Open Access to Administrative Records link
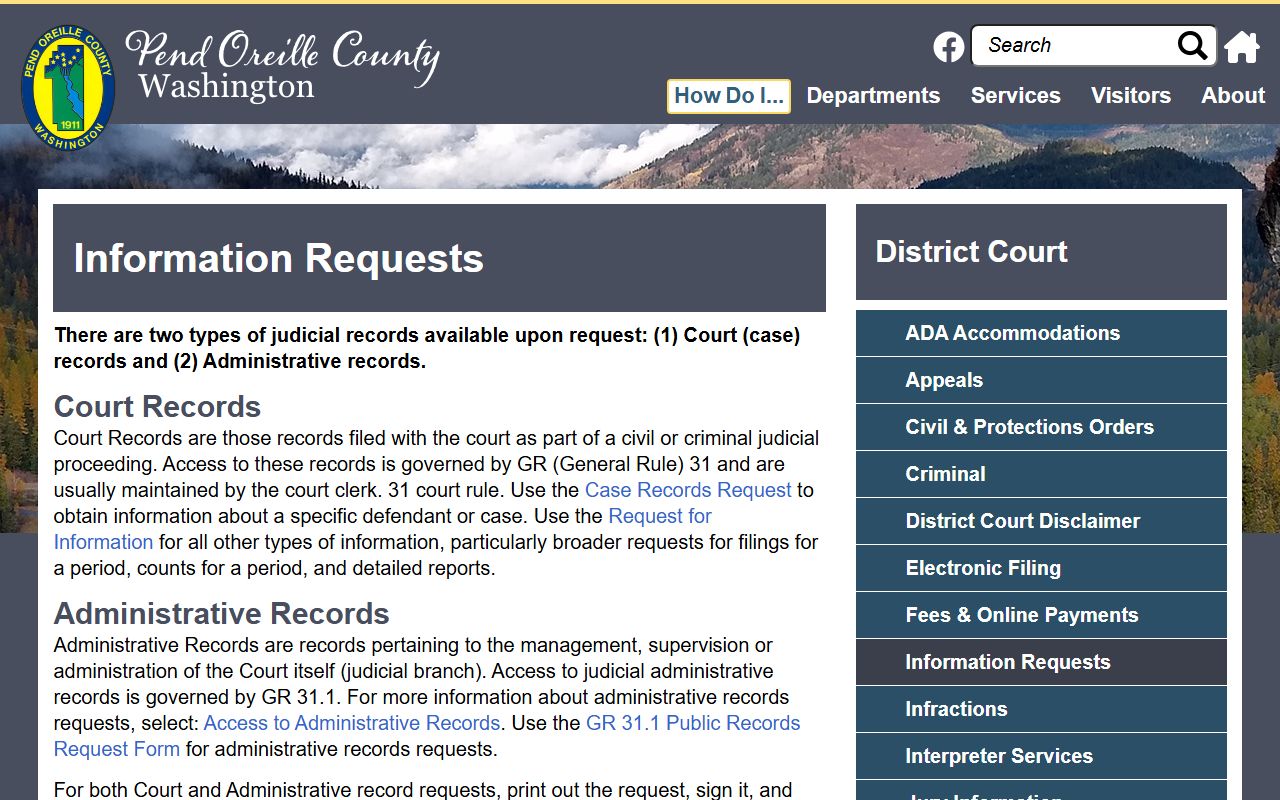Viewport: 1280px width, 800px height. (x=352, y=723)
